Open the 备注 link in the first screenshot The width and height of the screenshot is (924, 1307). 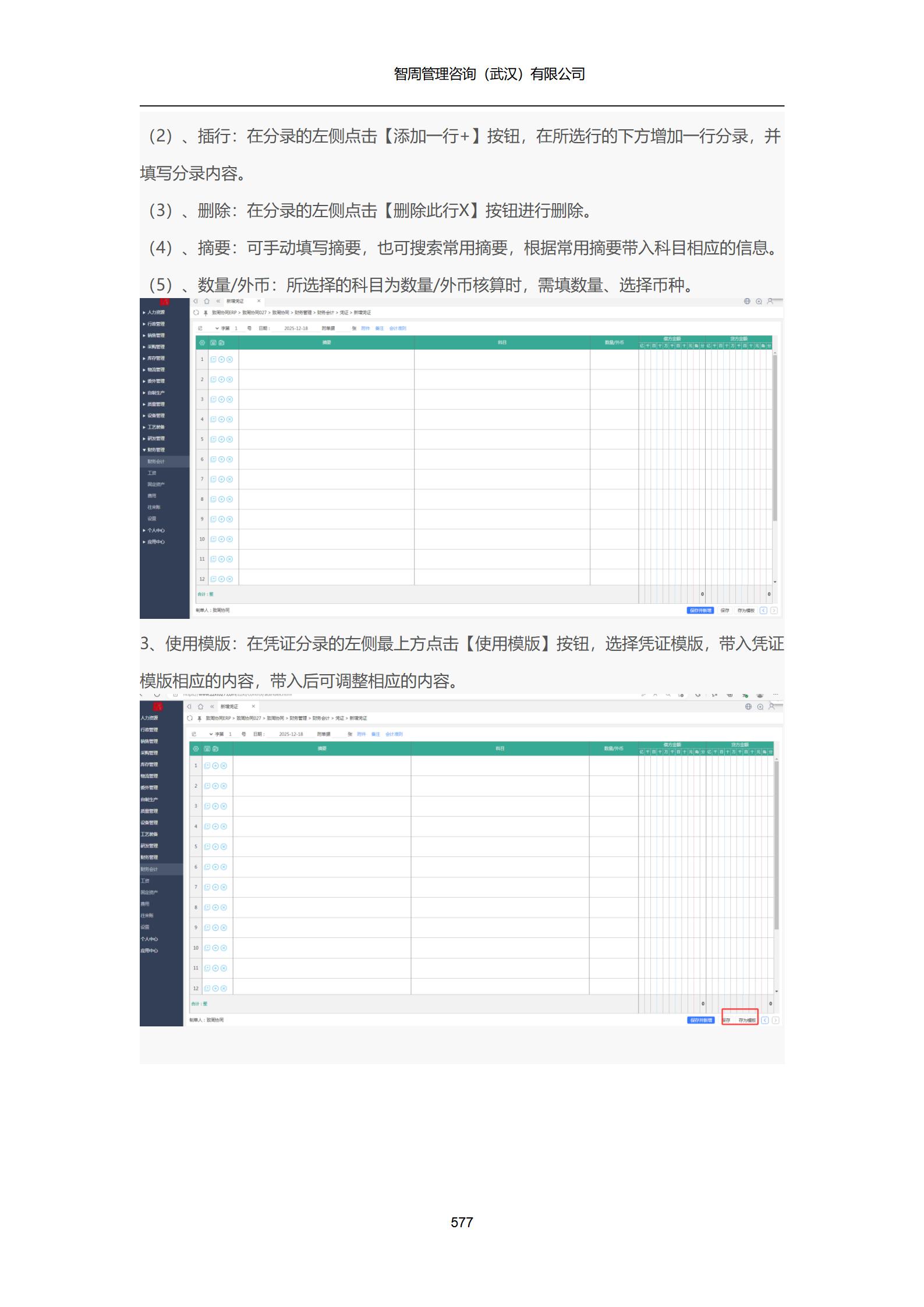point(380,328)
